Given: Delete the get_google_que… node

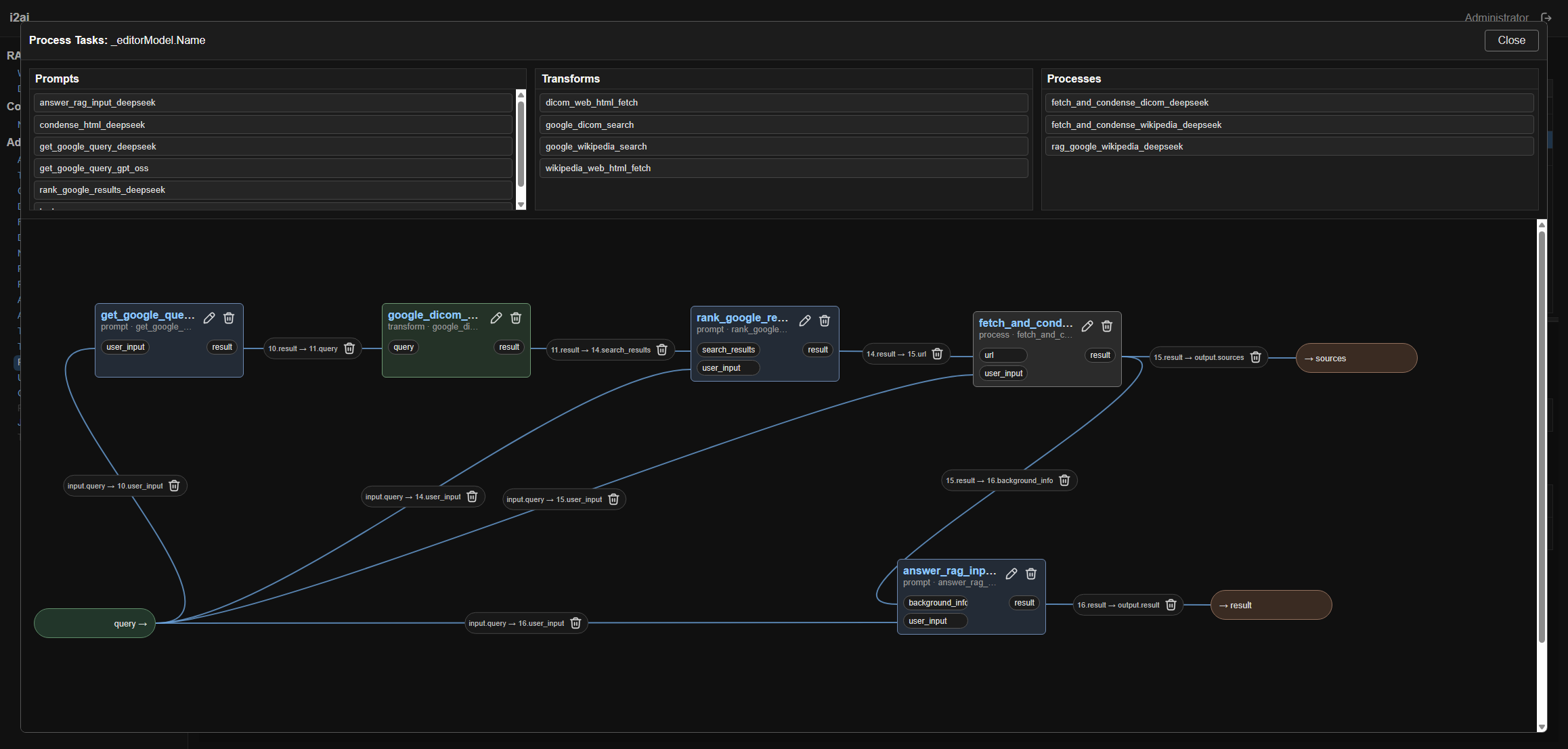Looking at the screenshot, I should (x=229, y=318).
